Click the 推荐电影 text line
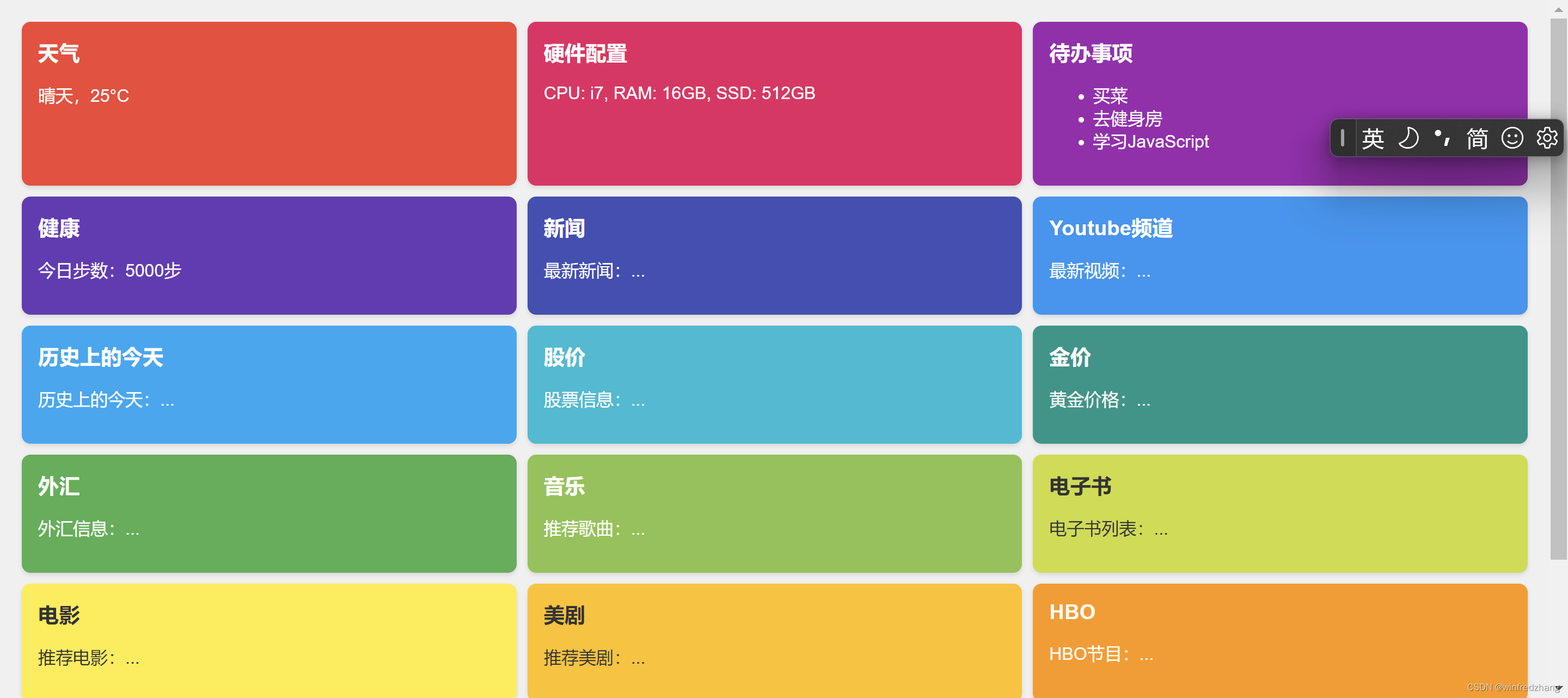Viewport: 1568px width, 698px height. tap(89, 657)
